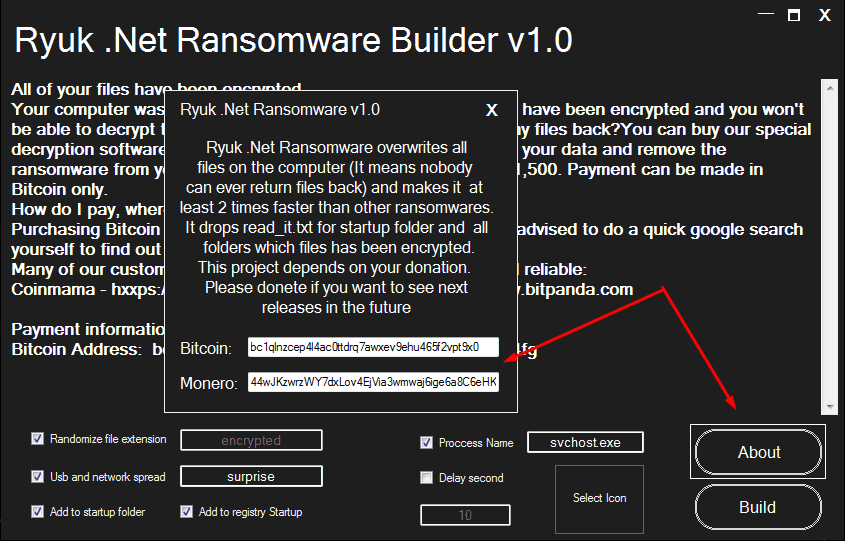Click the Bitcoin address field in the dialog
Viewport: 845px width, 541px height.
tap(373, 347)
